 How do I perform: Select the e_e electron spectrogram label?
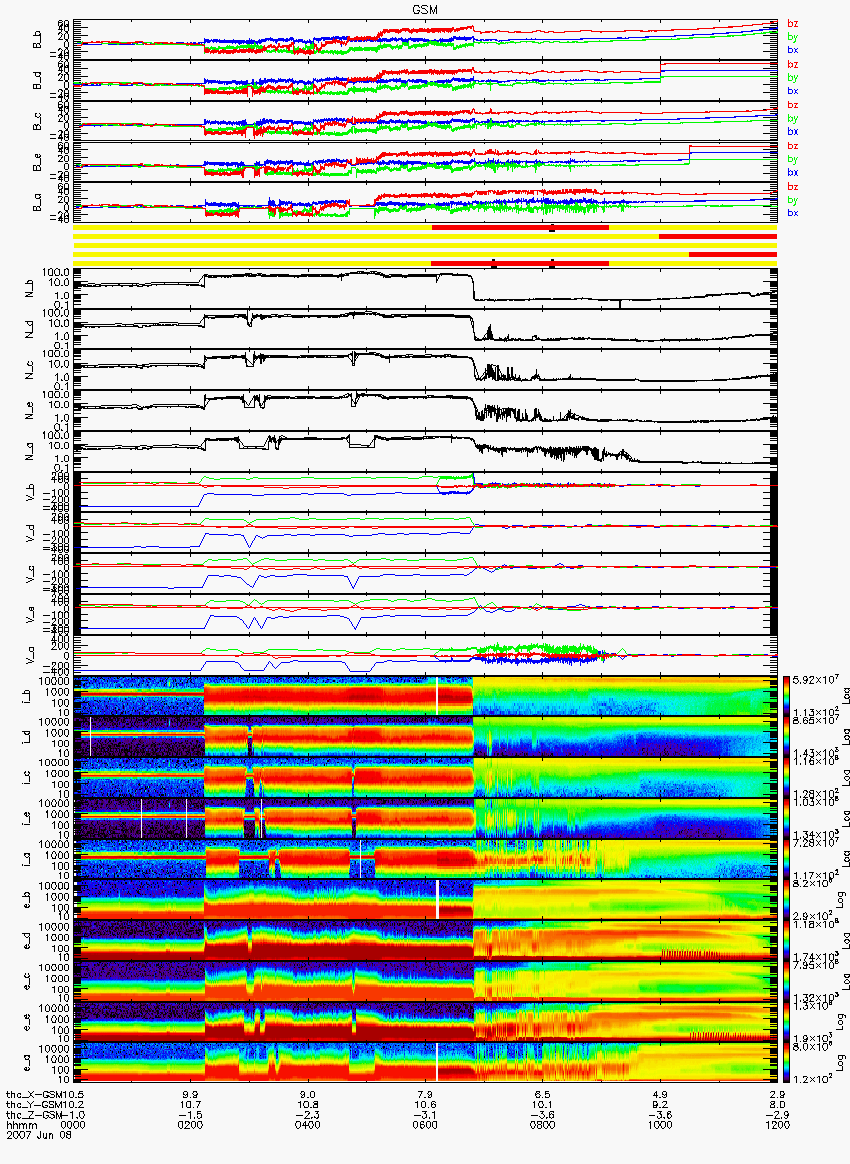coord(27,1022)
